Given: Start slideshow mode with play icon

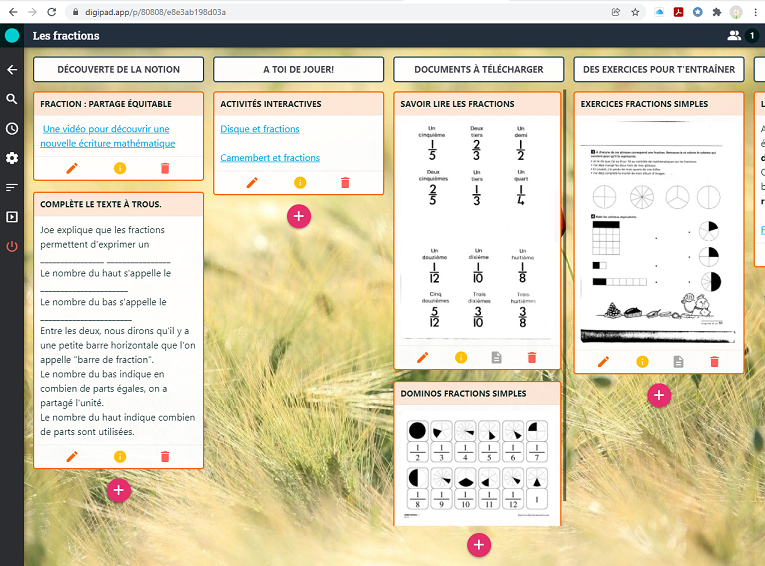Looking at the screenshot, I should click(12, 217).
